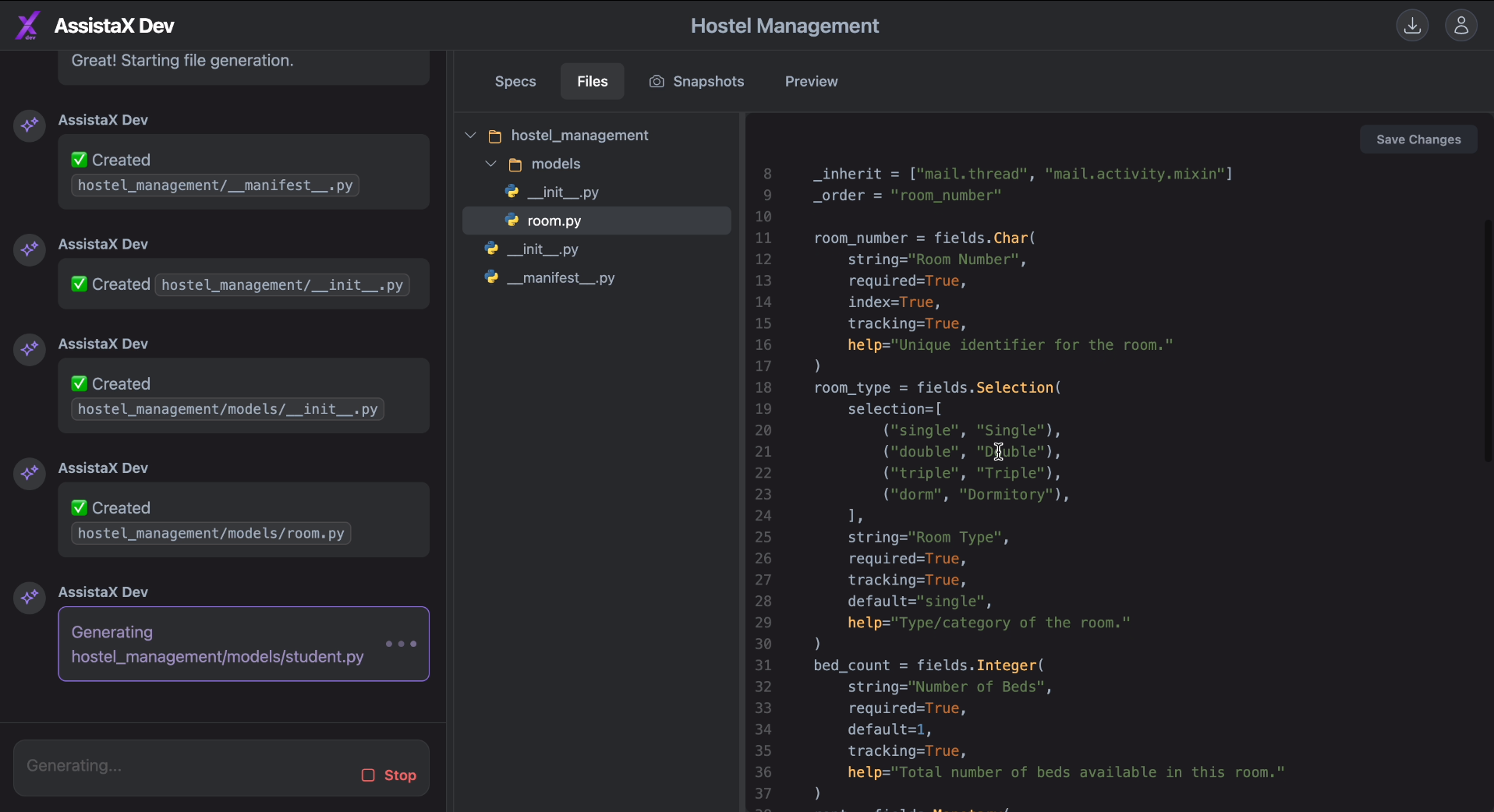Click the download icon in header
Viewport: 1494px width, 812px height.
[1412, 25]
